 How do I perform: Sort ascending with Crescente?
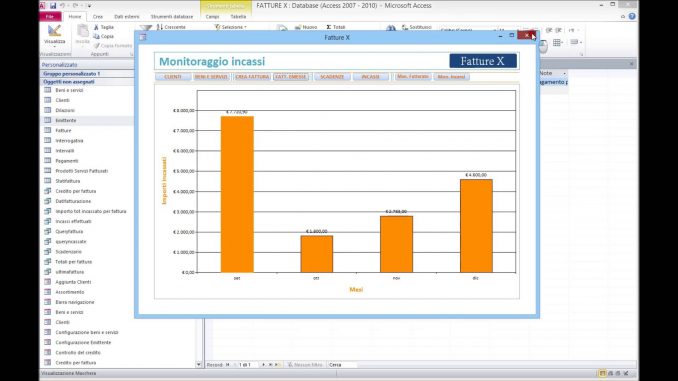point(171,27)
